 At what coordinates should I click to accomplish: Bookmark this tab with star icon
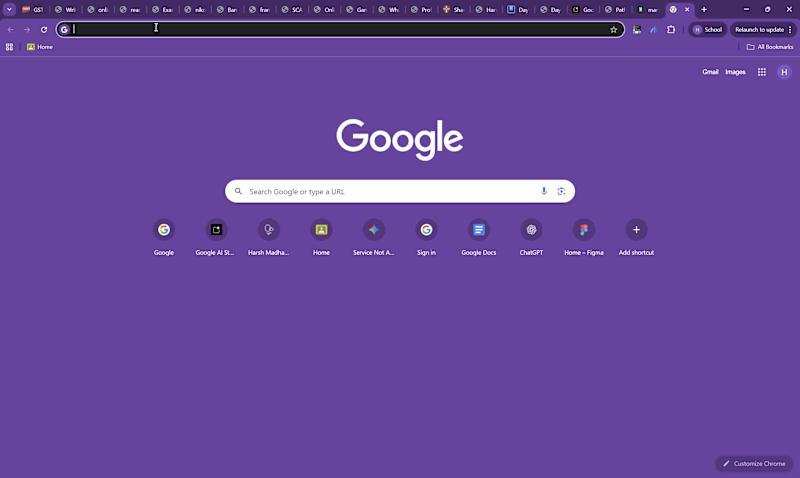[614, 30]
